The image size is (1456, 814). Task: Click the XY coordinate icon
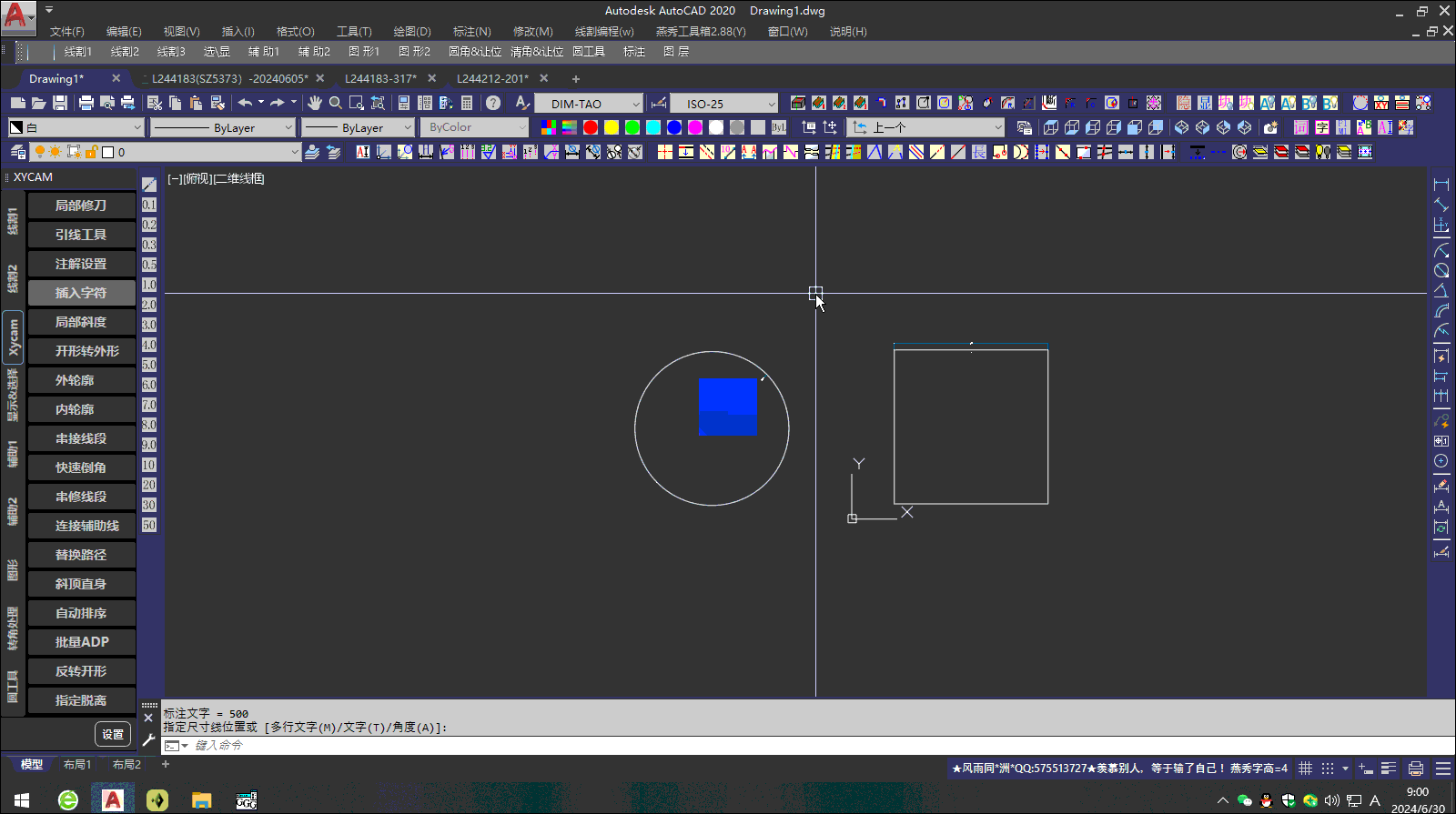pyautogui.click(x=1381, y=103)
